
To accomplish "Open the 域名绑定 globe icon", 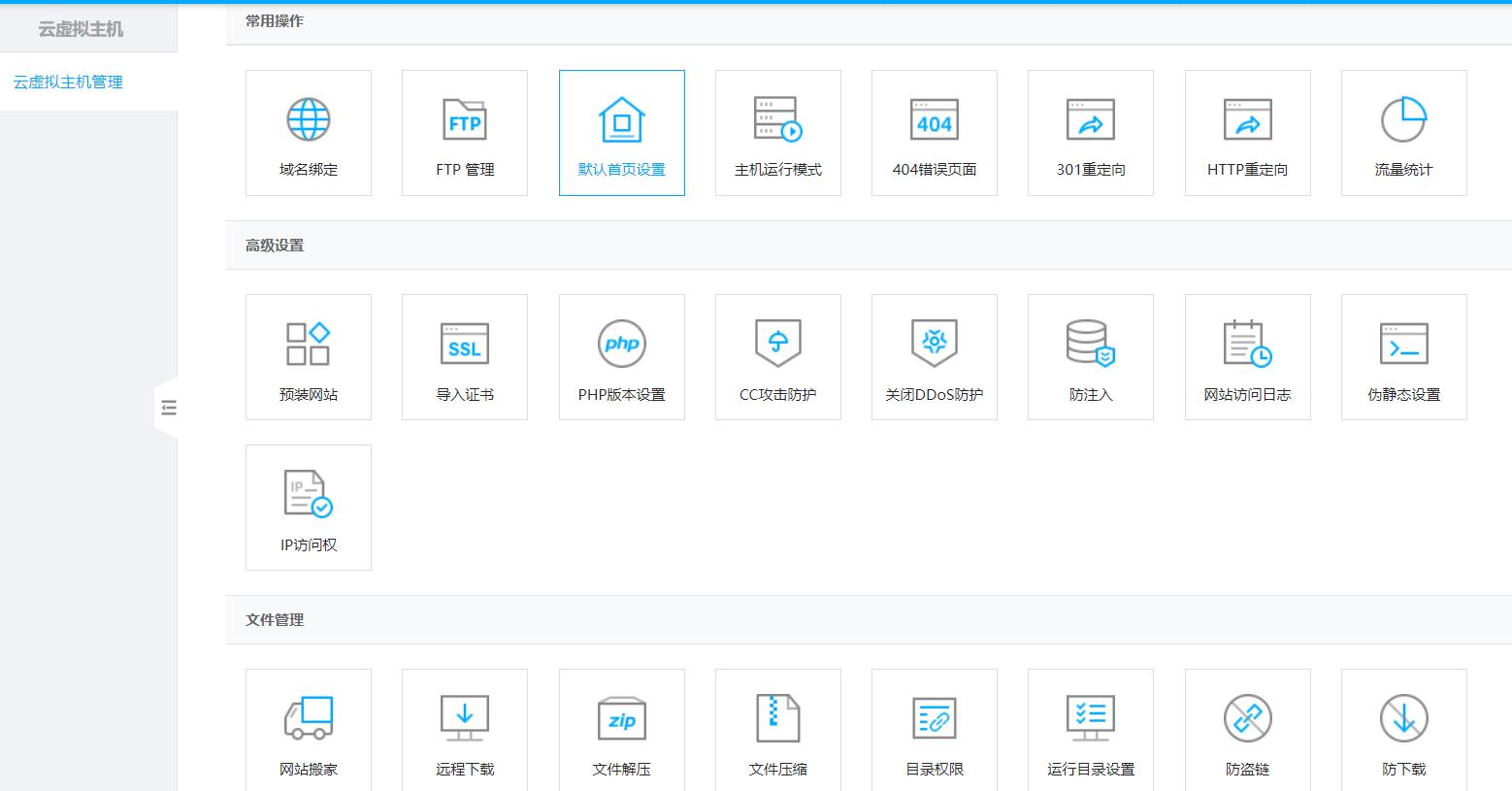I will 309,120.
